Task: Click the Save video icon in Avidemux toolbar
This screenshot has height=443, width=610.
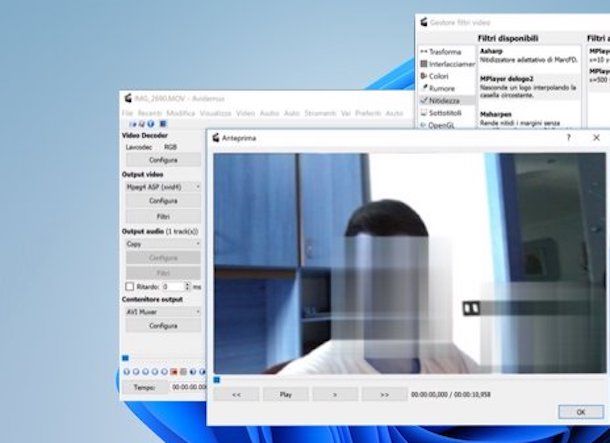Action: click(x=141, y=124)
